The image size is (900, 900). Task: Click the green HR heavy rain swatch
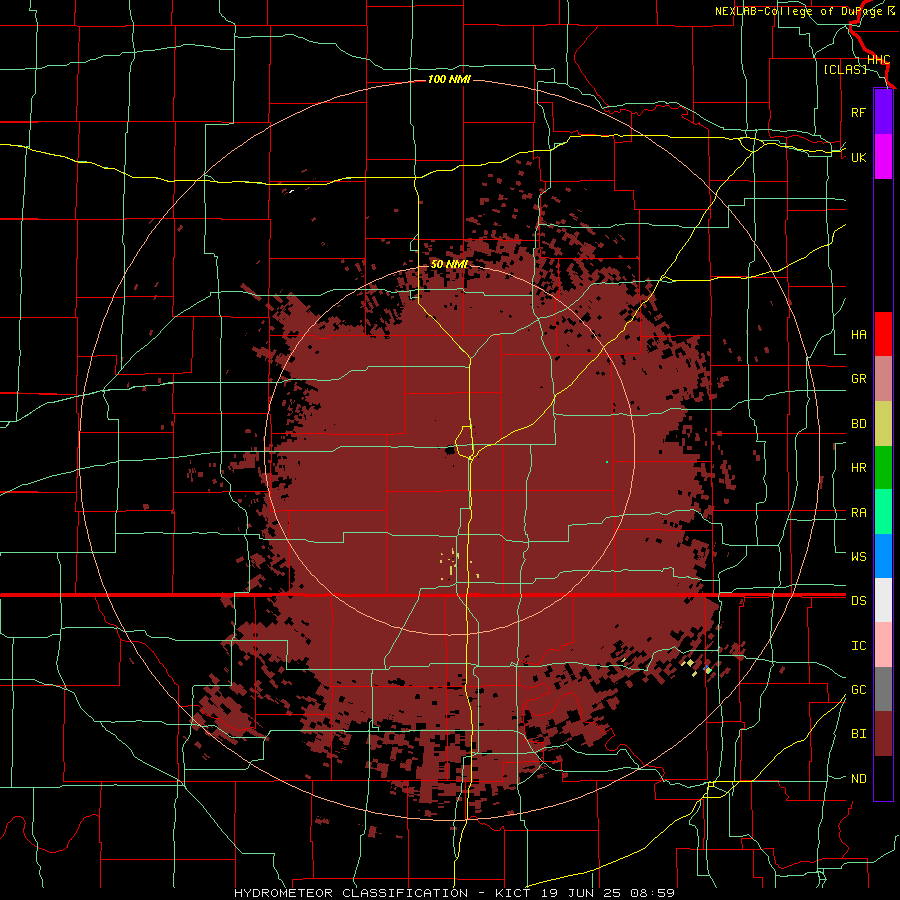(883, 468)
